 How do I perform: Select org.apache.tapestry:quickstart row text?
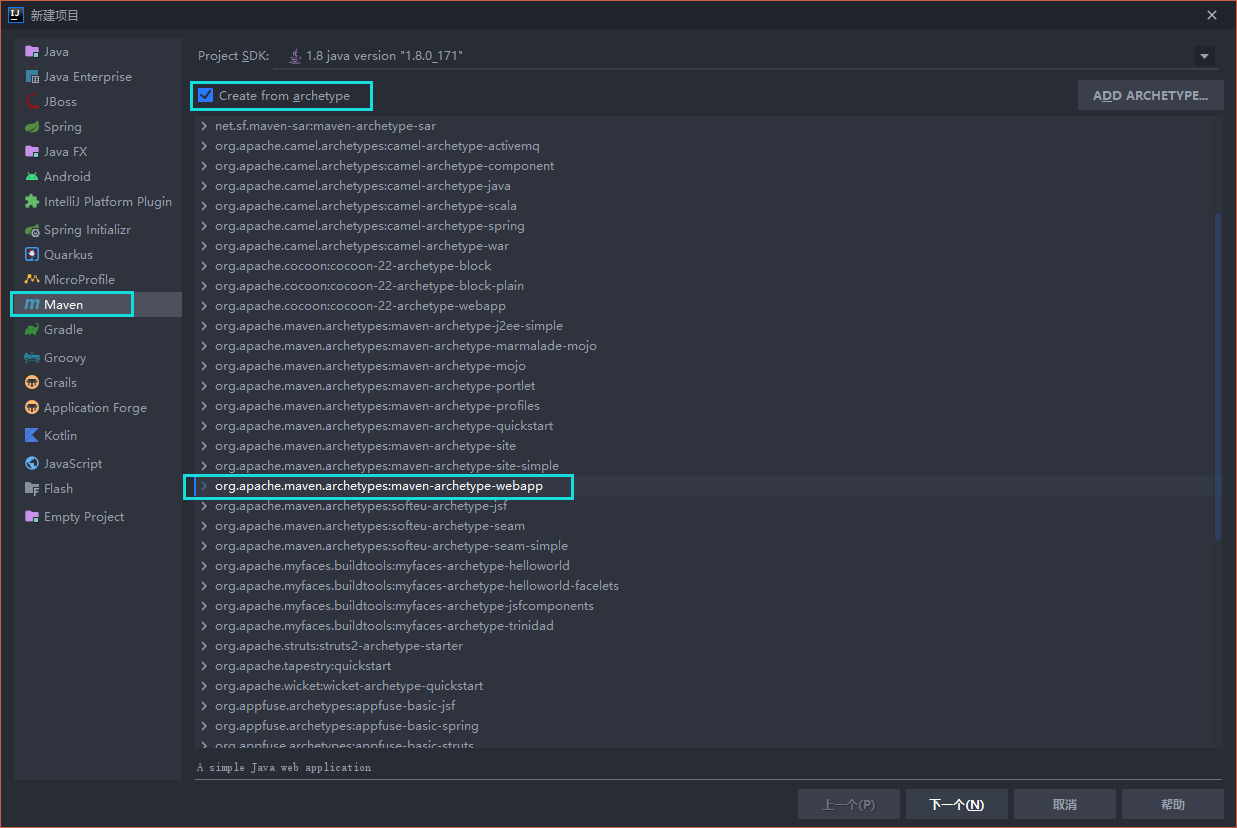303,666
